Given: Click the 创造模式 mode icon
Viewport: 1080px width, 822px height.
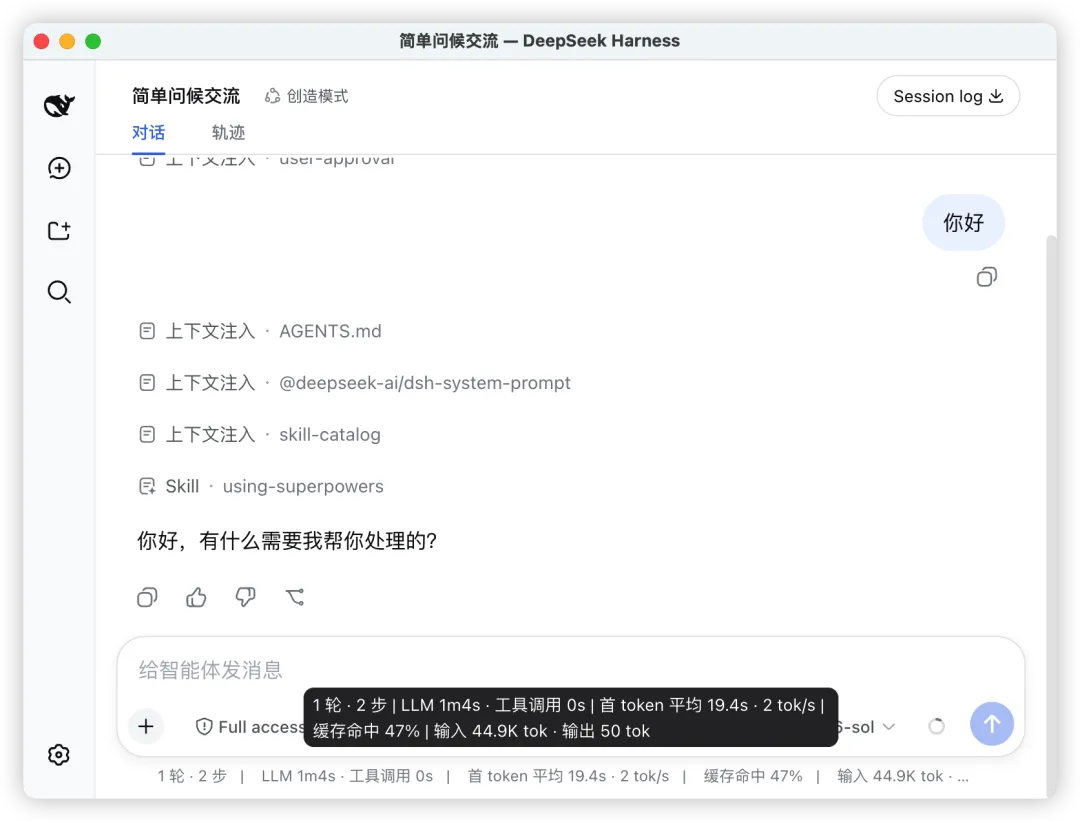Looking at the screenshot, I should [273, 96].
